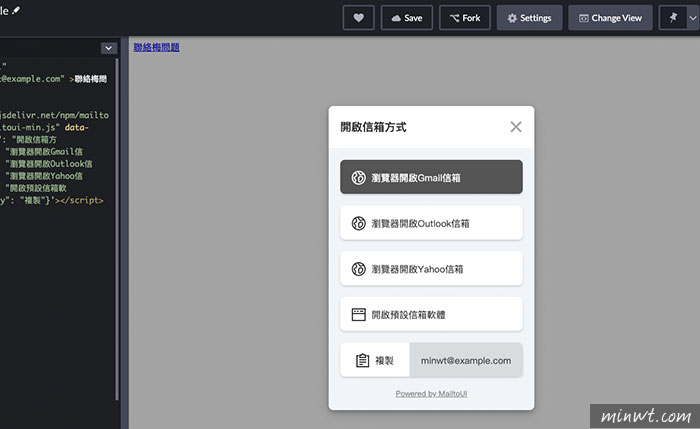Click Change View button
This screenshot has width=700, height=429.
610,18
